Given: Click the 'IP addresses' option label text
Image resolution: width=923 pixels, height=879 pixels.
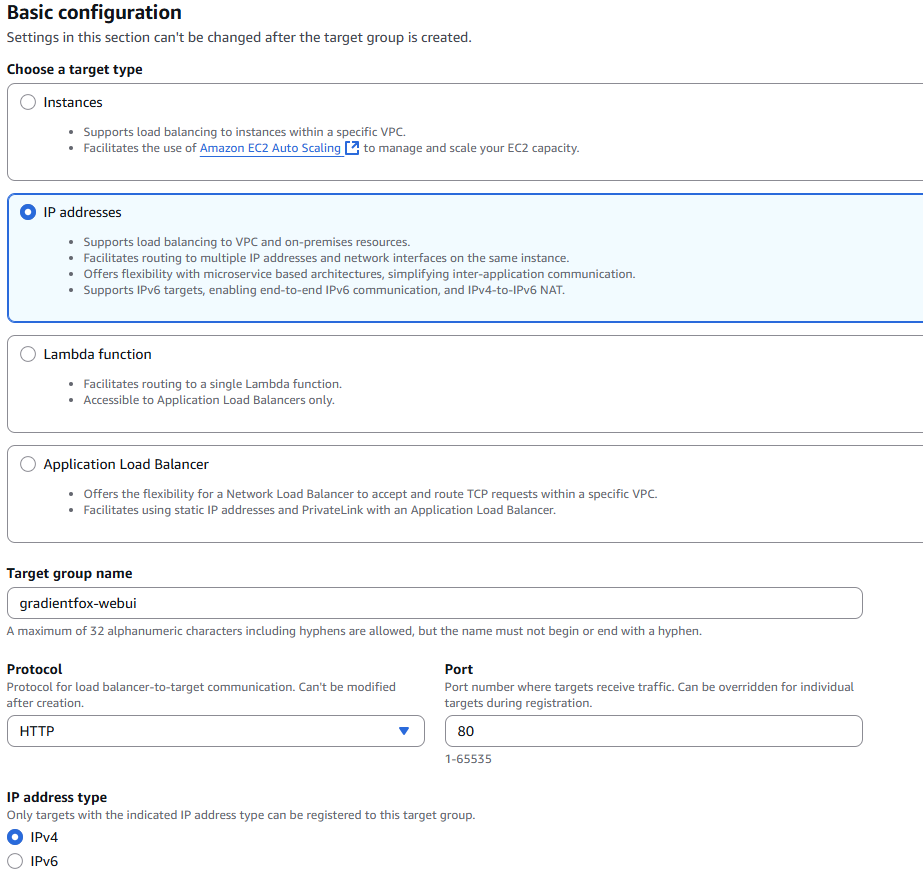Looking at the screenshot, I should click(x=83, y=212).
